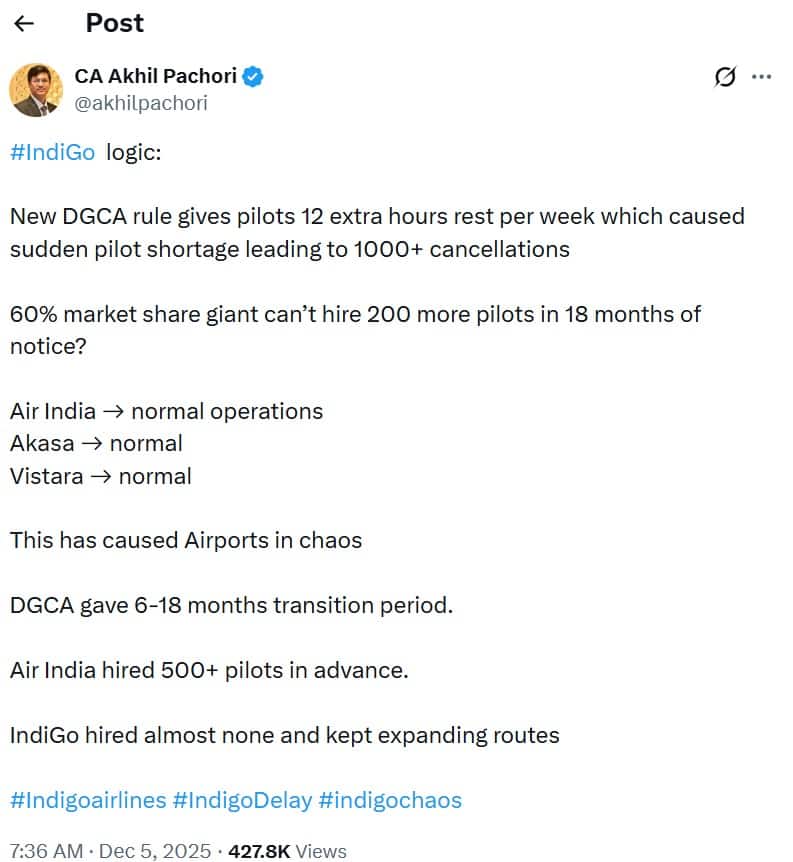Viewport: 793px width, 862px height.
Task: Open Grok actions icon on the post
Action: click(725, 76)
